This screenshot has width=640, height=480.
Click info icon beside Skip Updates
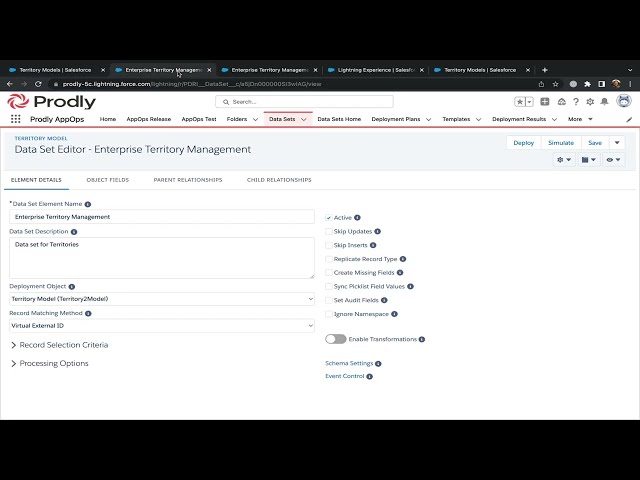click(378, 231)
